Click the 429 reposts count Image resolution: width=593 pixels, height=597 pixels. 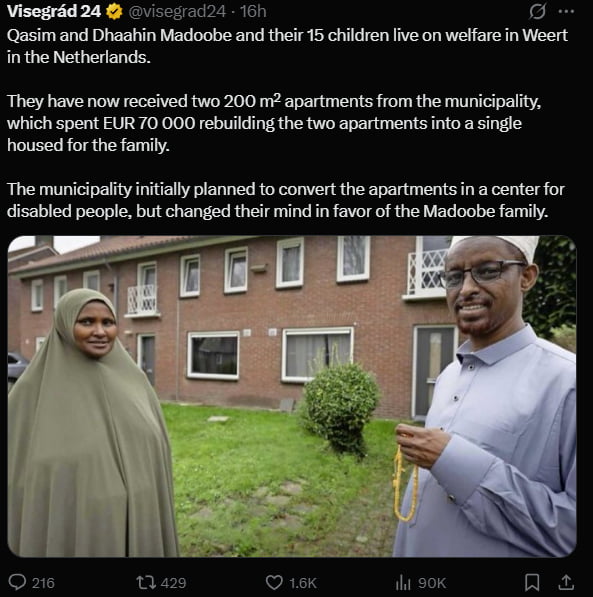(173, 583)
